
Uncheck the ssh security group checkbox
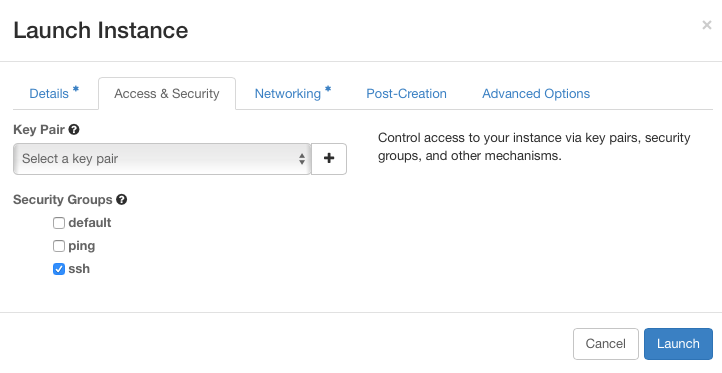click(x=58, y=269)
